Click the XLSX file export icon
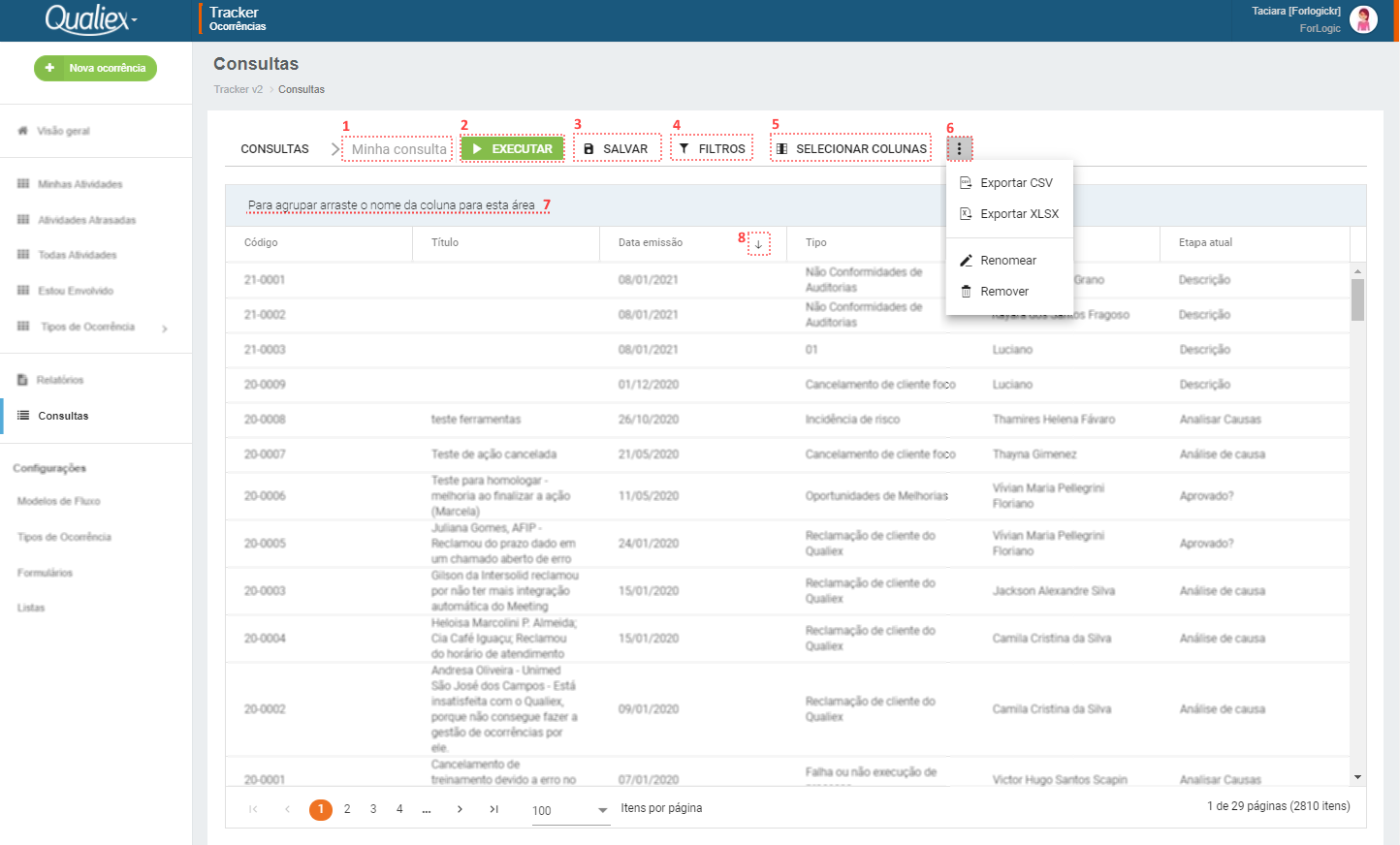Image resolution: width=1400 pixels, height=845 pixels. [966, 213]
